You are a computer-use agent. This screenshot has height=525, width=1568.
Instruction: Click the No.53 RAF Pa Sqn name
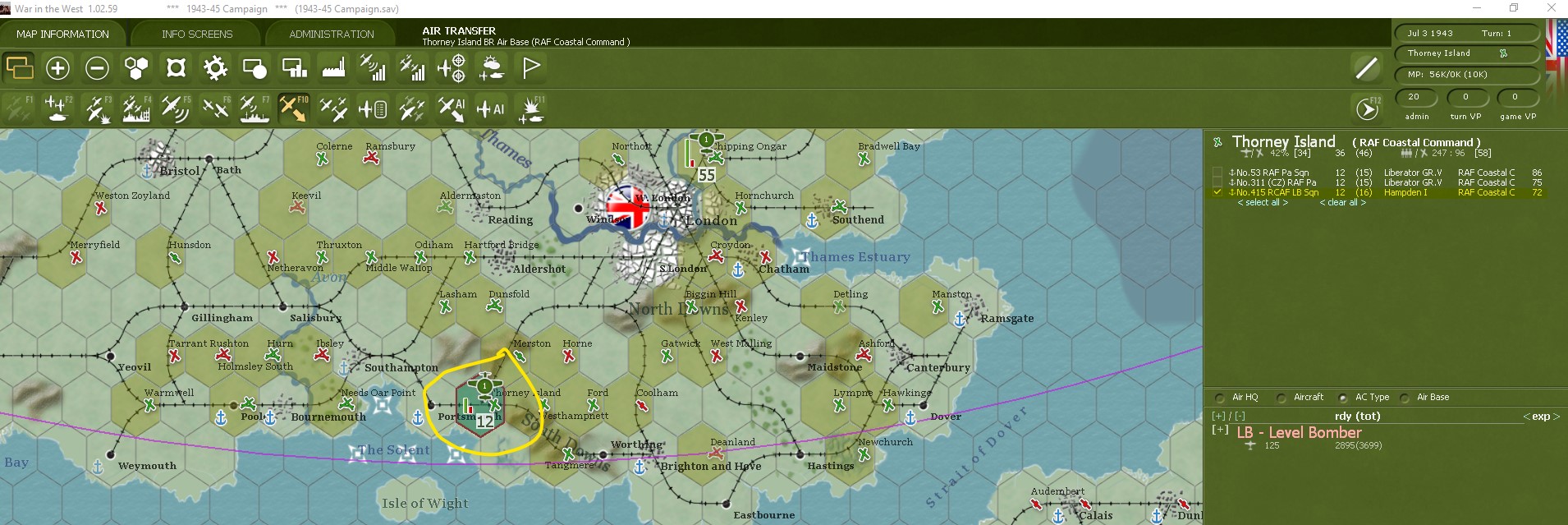coord(1272,173)
